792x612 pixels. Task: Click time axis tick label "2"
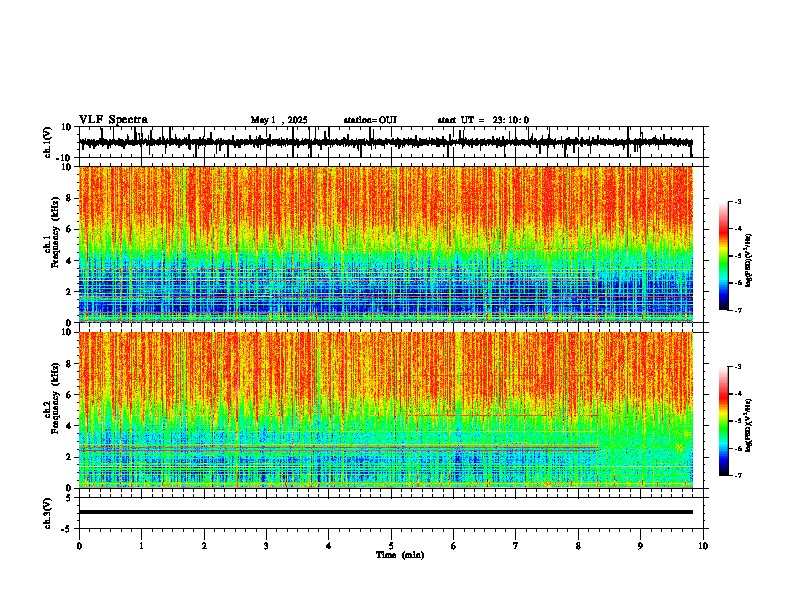pos(204,546)
